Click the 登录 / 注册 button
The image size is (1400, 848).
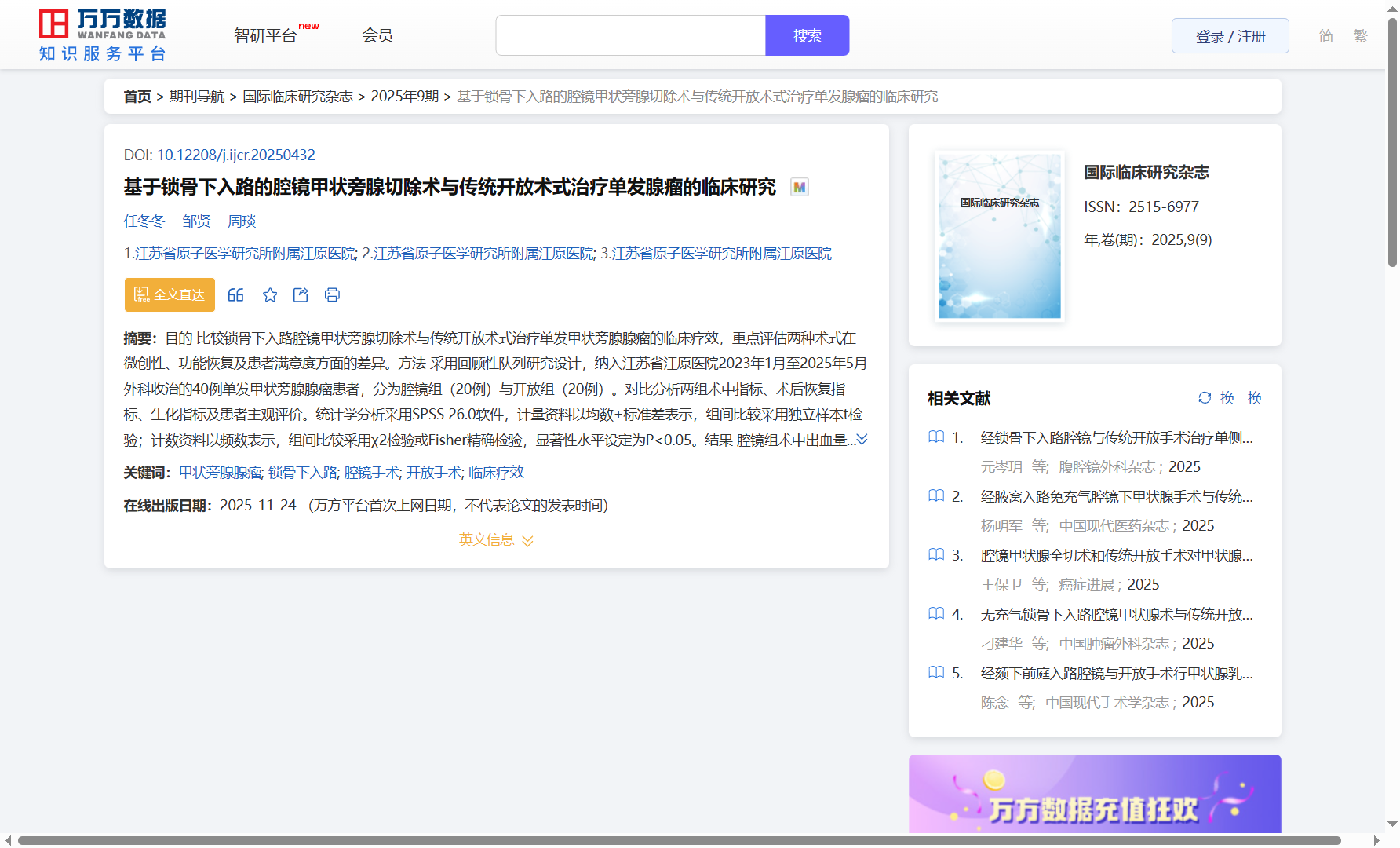[1230, 36]
